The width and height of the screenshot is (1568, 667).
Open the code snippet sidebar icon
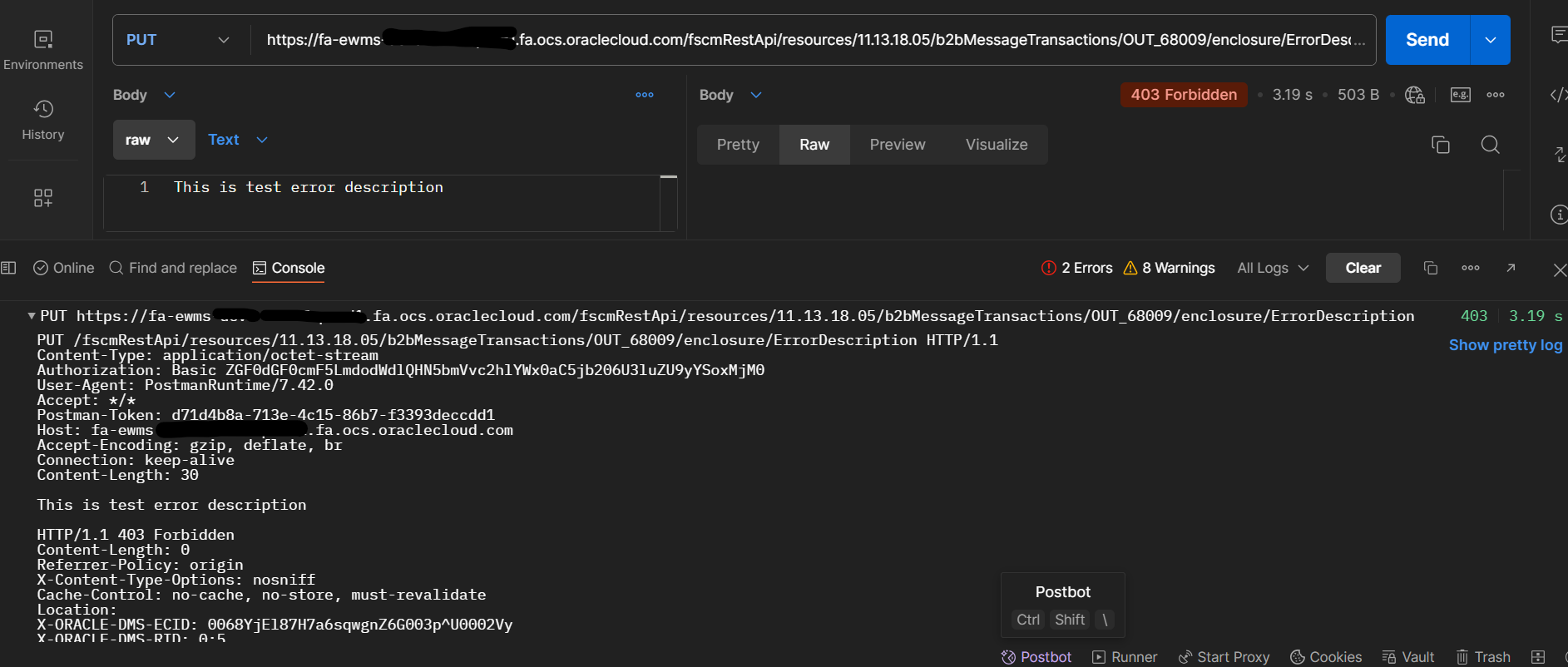pyautogui.click(x=1559, y=95)
